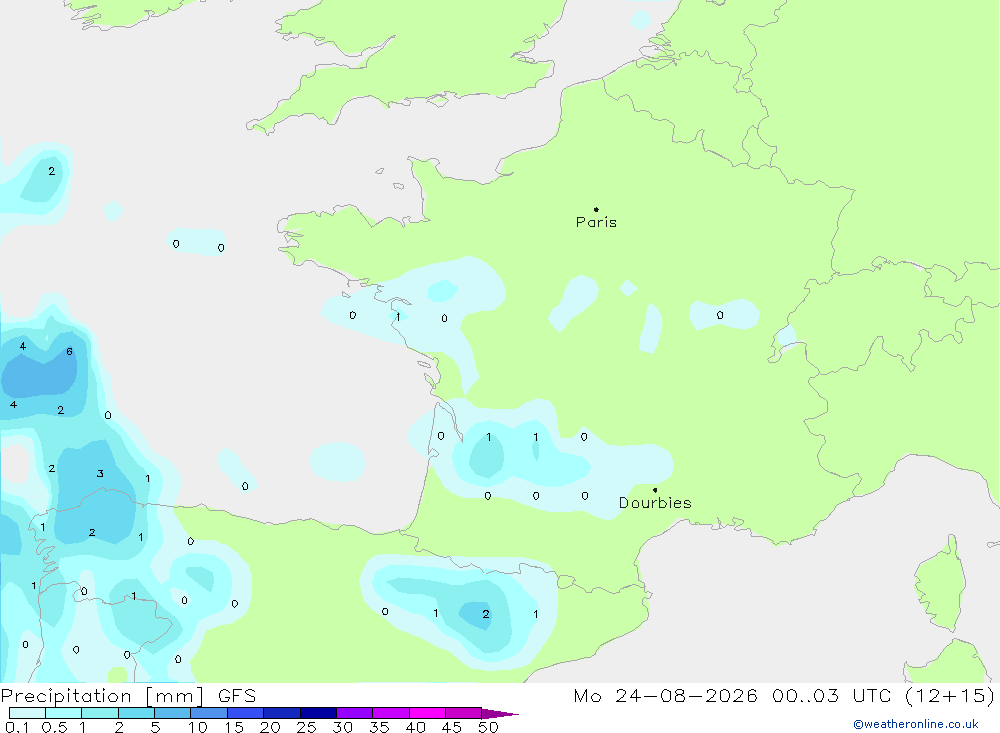Click the Dourbies location dot marker
Screen dimensions: 1000x733
point(655,490)
